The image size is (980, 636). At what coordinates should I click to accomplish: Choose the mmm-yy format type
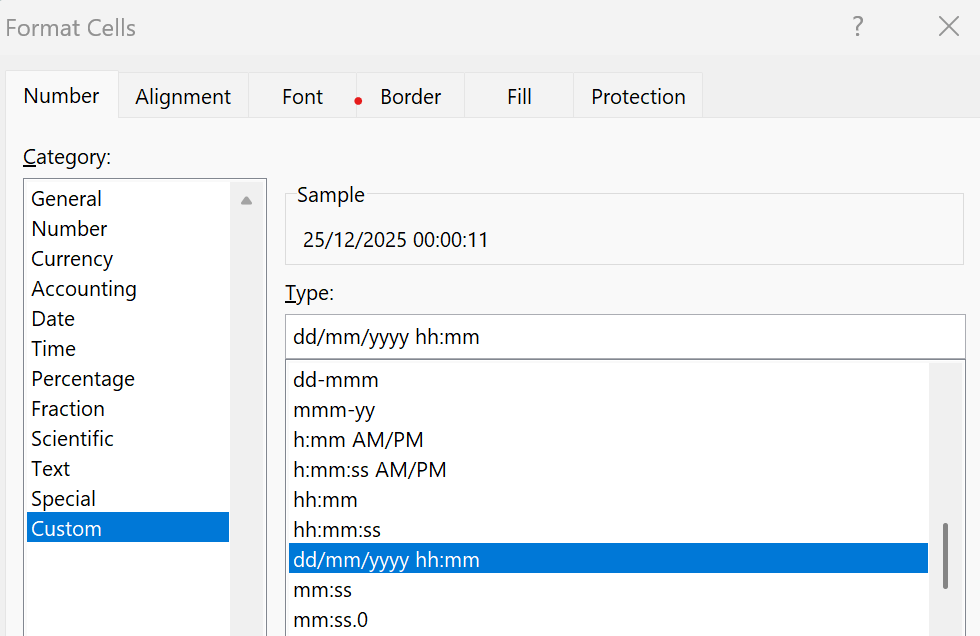[335, 410]
